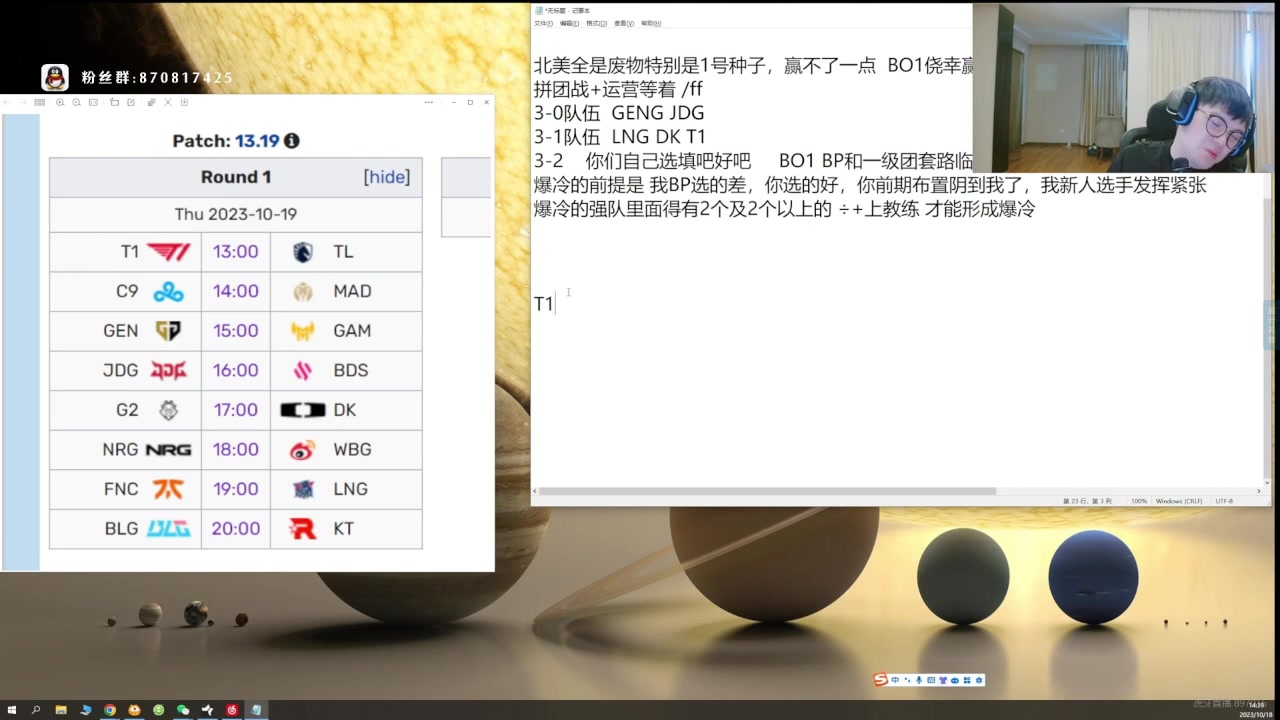1280x720 pixels.
Task: Rotate the image in the viewer
Action: coord(114,102)
